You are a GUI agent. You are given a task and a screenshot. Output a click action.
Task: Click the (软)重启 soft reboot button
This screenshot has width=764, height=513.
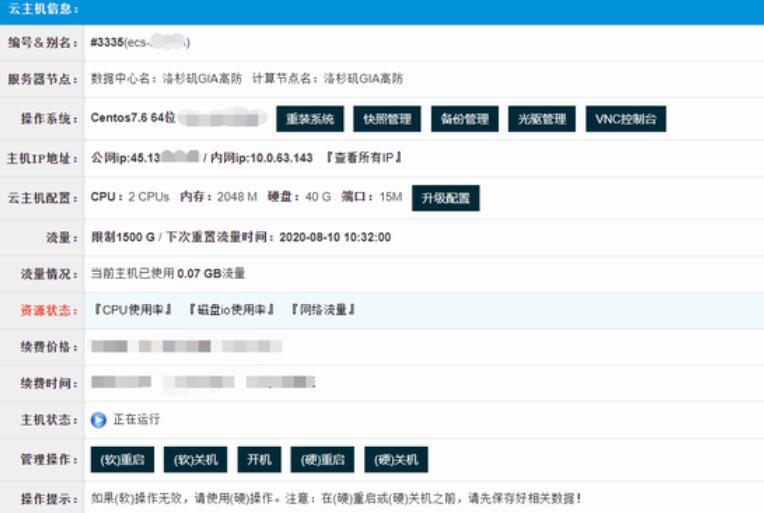pos(122,459)
